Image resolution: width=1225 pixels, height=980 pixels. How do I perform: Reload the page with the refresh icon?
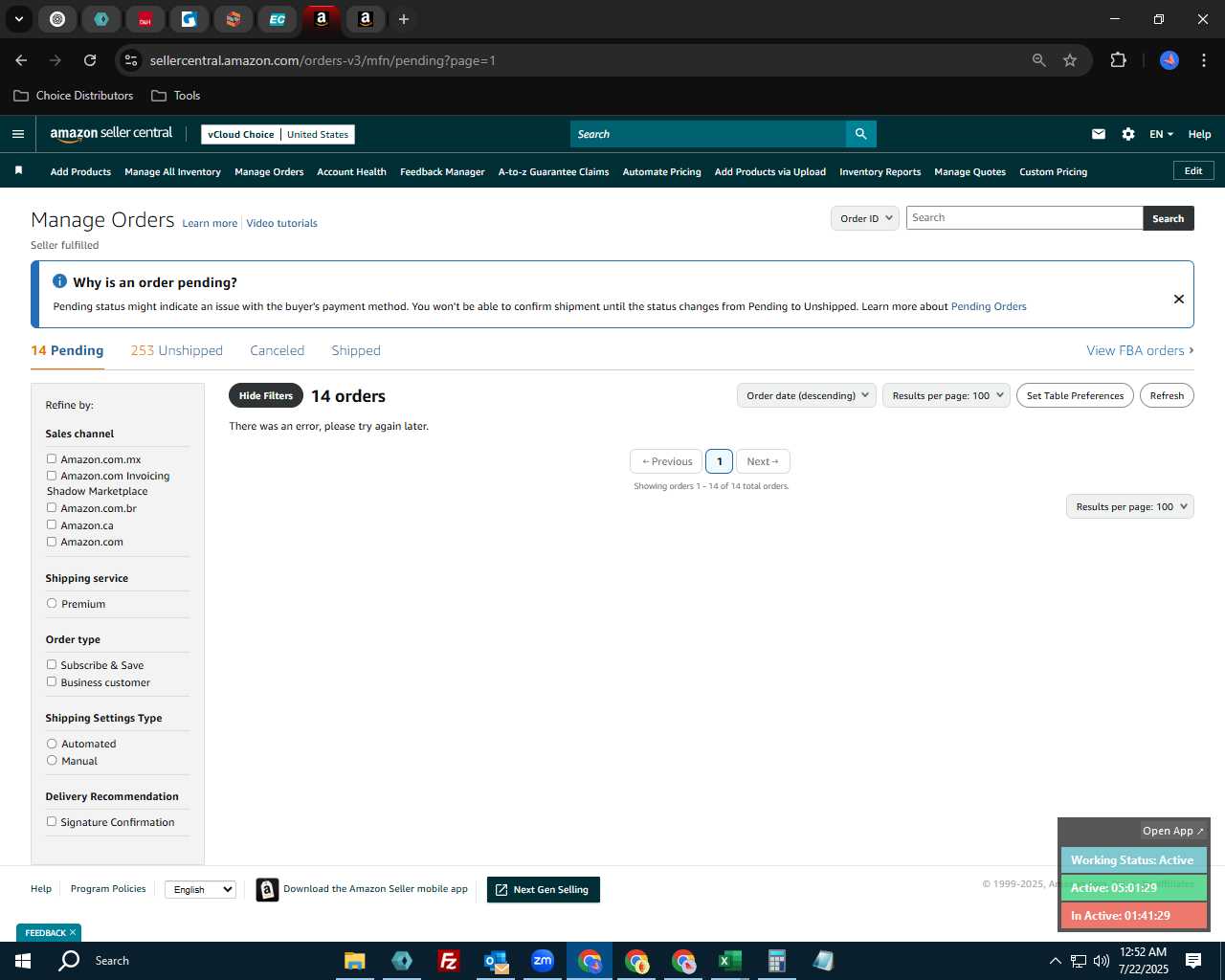[90, 60]
